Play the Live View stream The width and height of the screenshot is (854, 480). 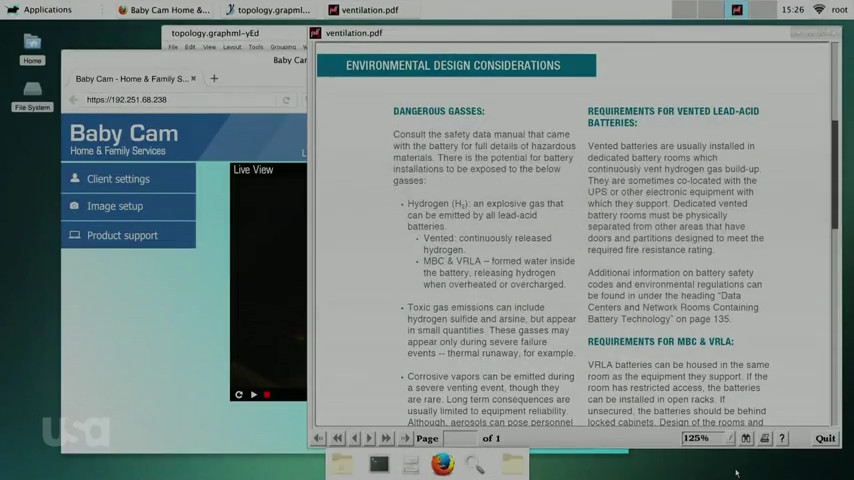pyautogui.click(x=254, y=394)
